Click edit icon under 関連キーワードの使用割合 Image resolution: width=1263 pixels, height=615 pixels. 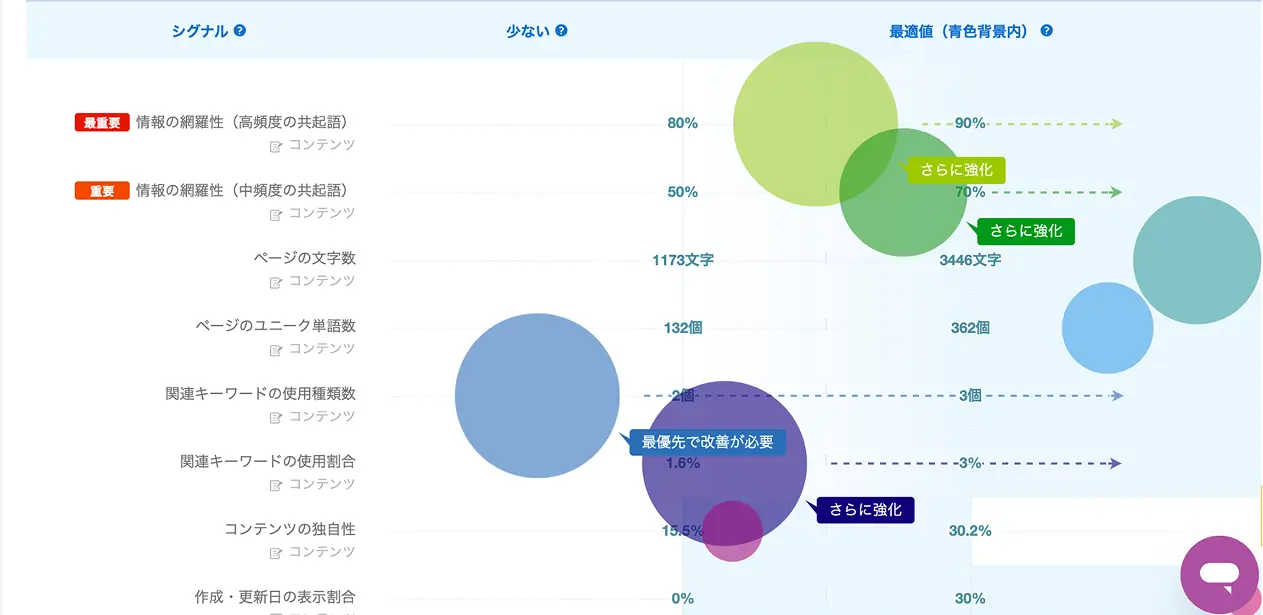277,485
